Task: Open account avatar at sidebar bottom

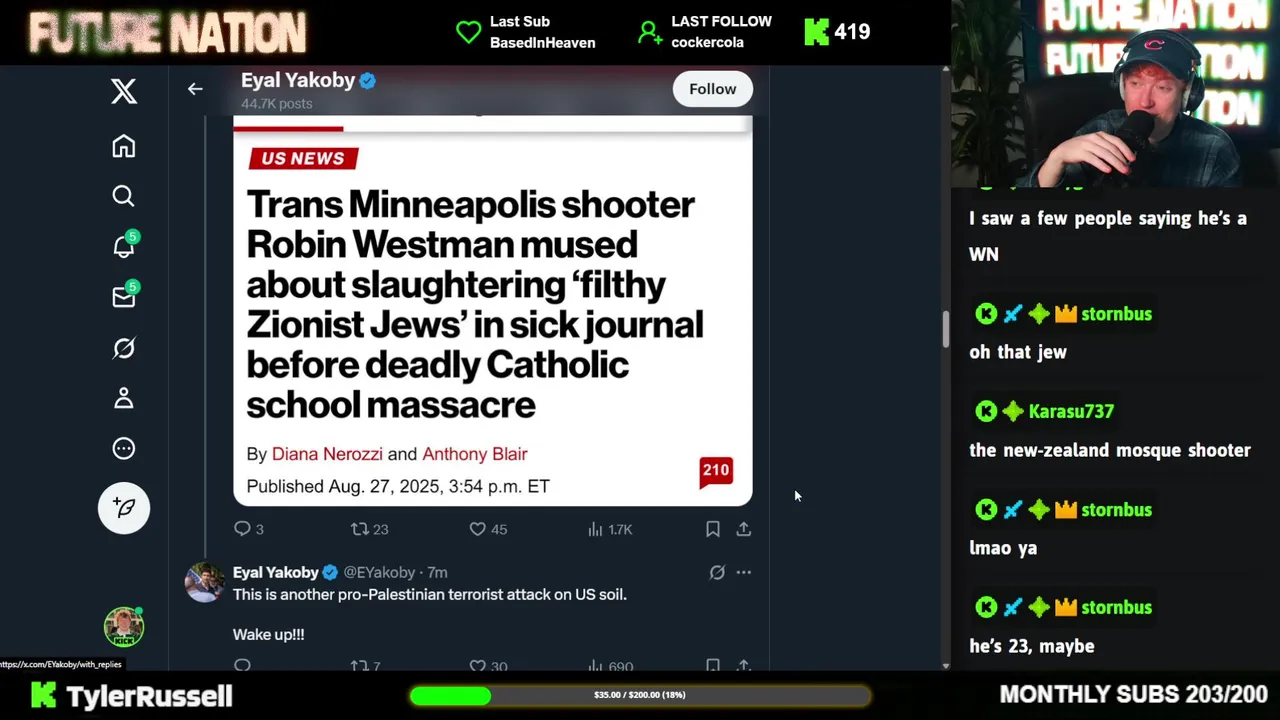Action: (124, 627)
